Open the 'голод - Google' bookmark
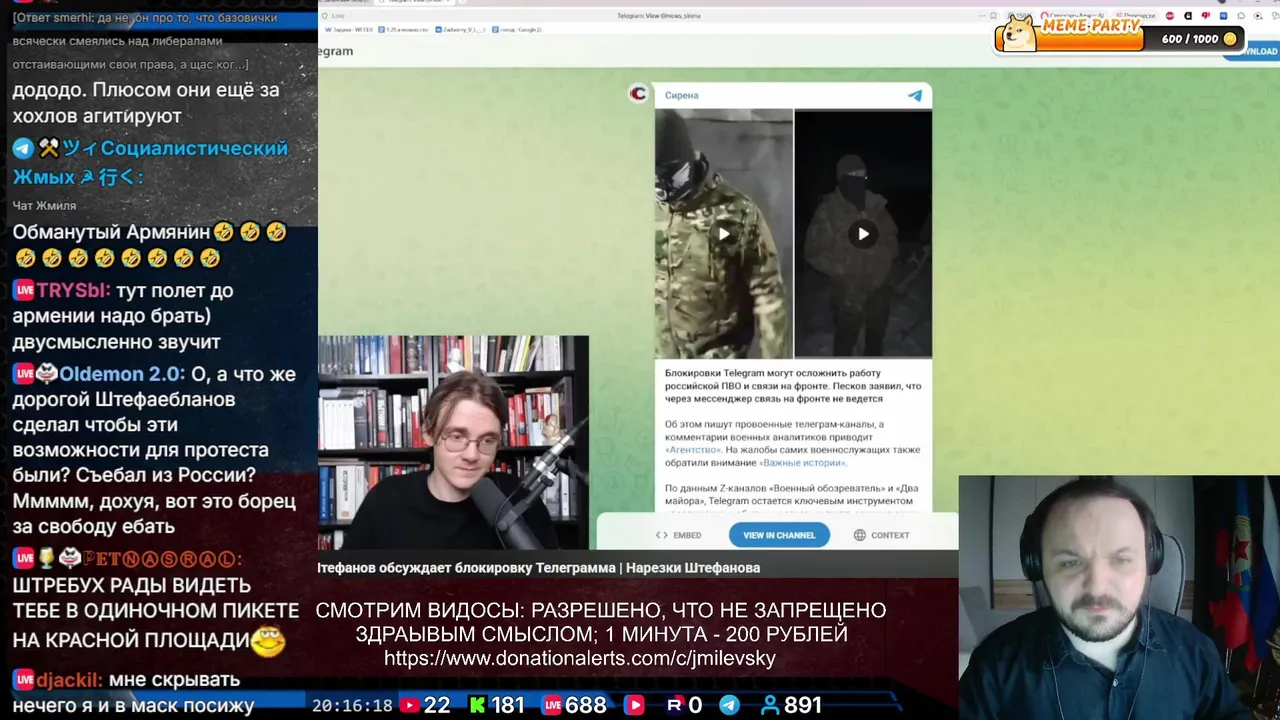 516,30
